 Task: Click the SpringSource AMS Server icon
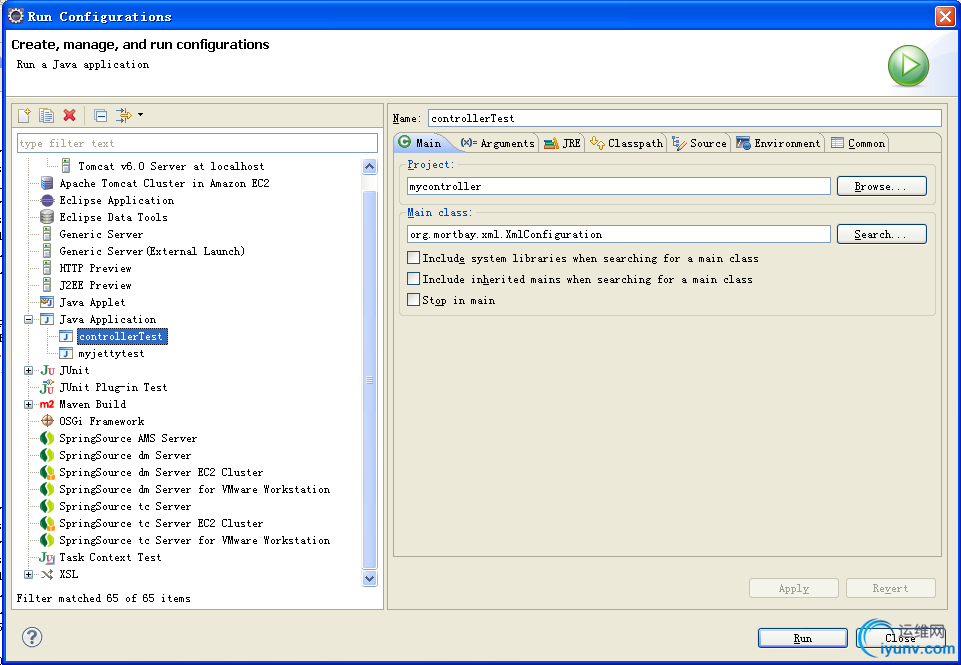click(47, 438)
